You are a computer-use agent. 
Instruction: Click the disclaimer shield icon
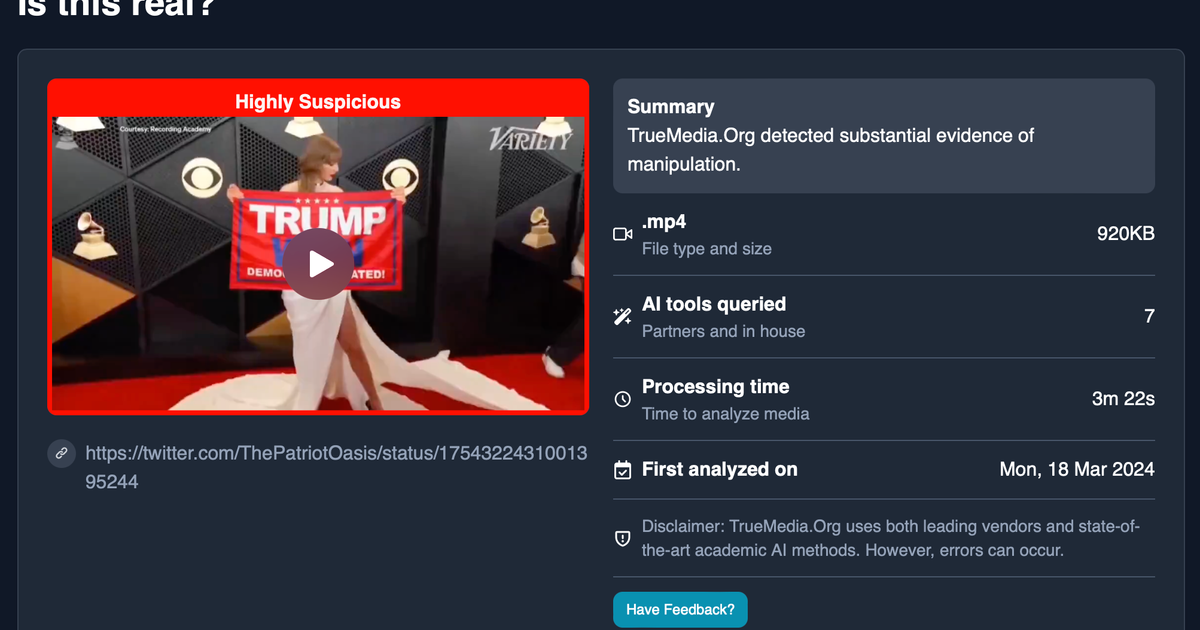coord(622,538)
